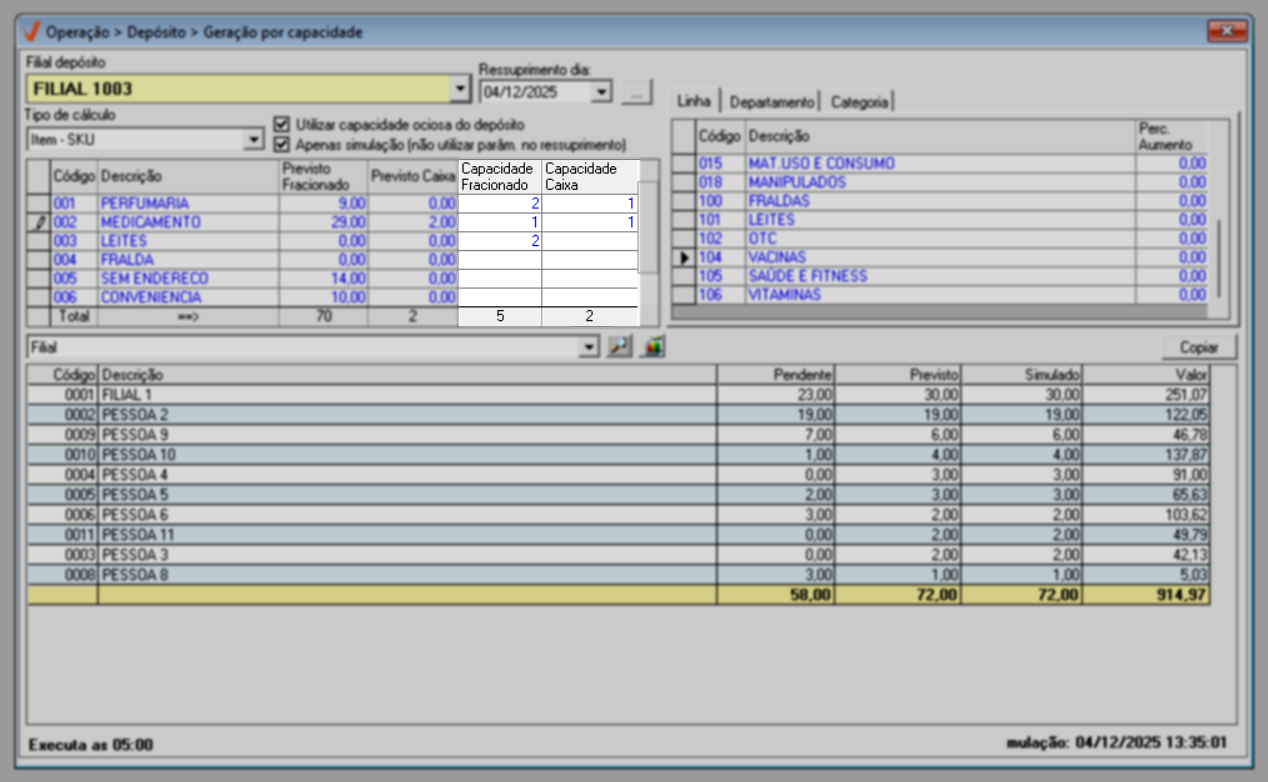The width and height of the screenshot is (1268, 782).
Task: Click the ellipsis button beside date
Action: 634,93
